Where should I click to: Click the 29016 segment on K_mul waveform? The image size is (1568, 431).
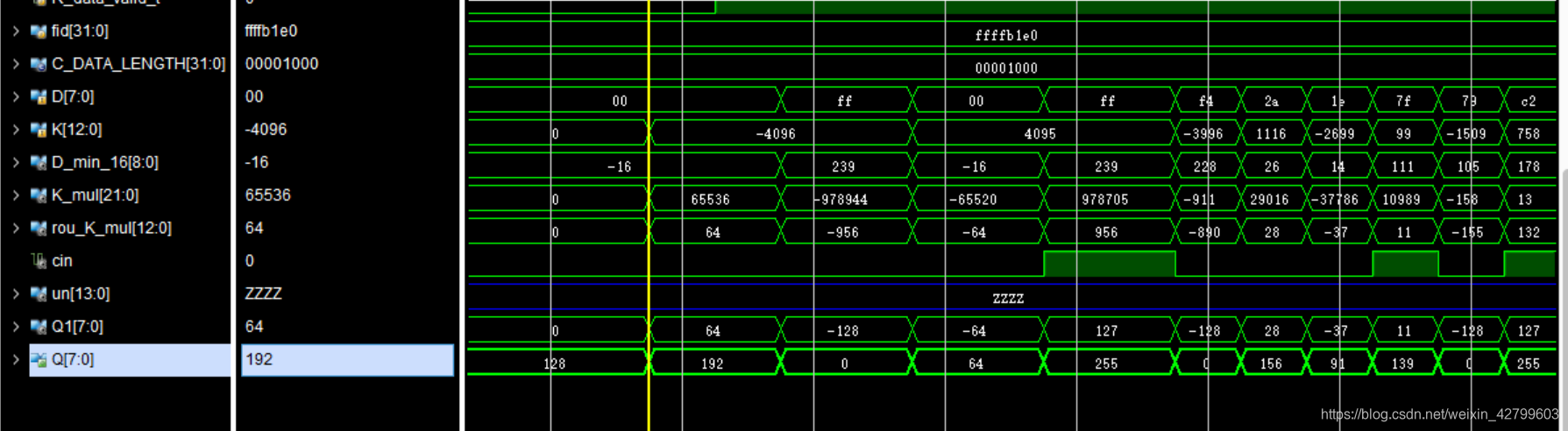coord(1273,200)
